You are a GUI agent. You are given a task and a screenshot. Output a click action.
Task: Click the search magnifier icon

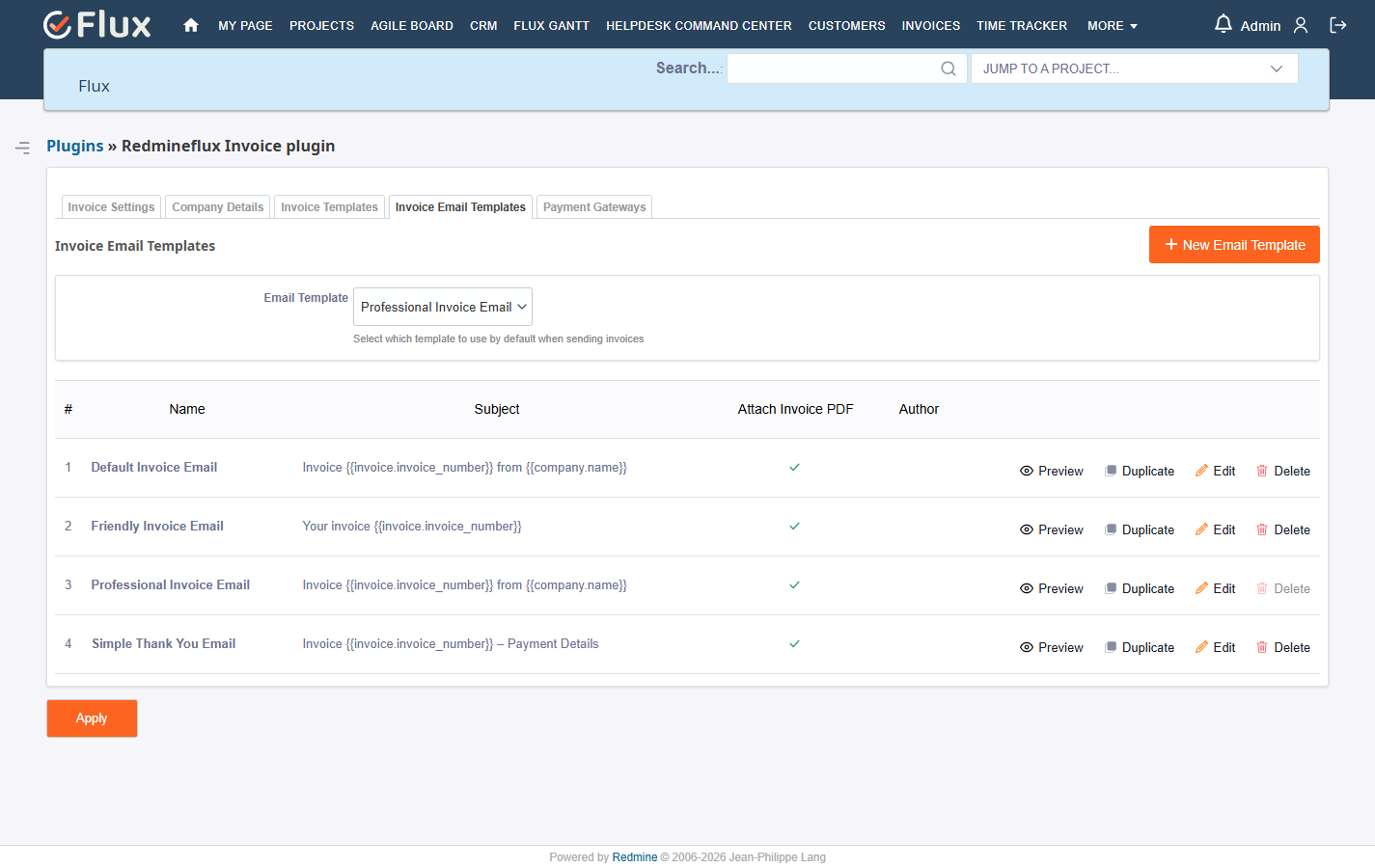(x=949, y=68)
